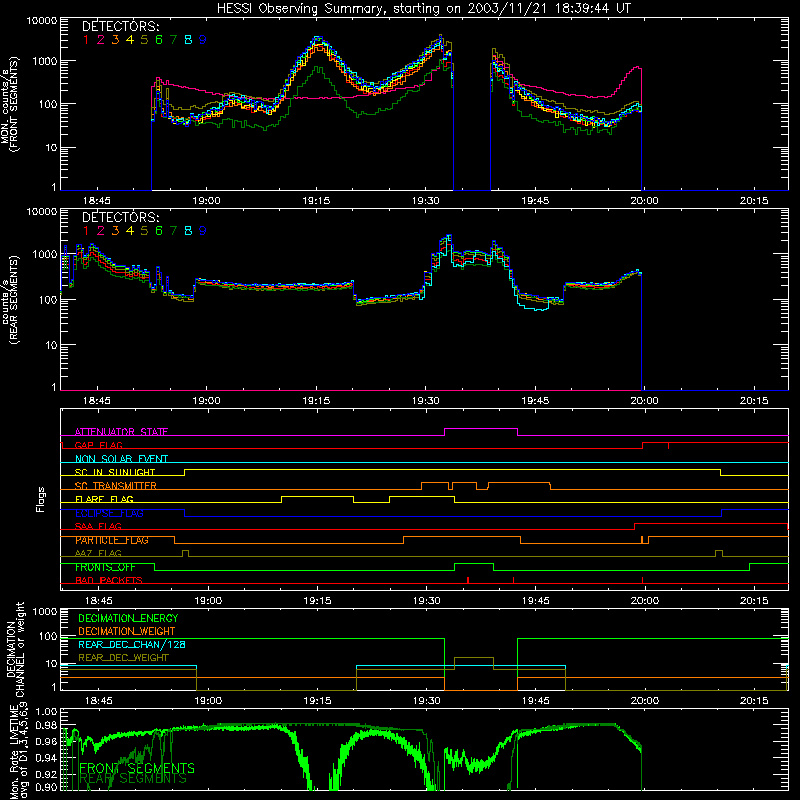Viewport: 800px width, 800px height.
Task: Click the REAR_DEC_WEIGHT legend label
Action: point(123,658)
